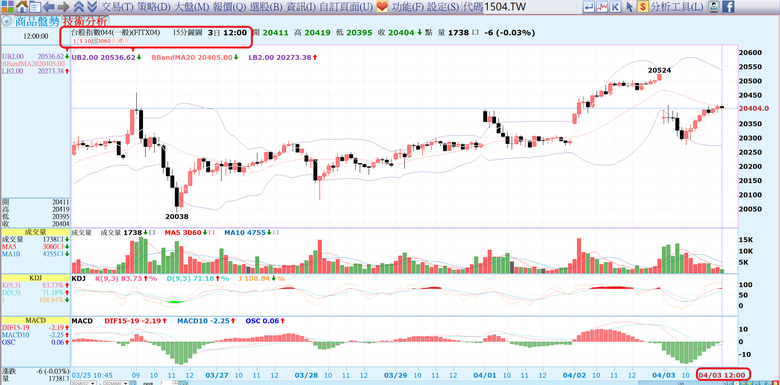Open the Facebook icon
Screen dimensions: 780x385
(x=728, y=6)
